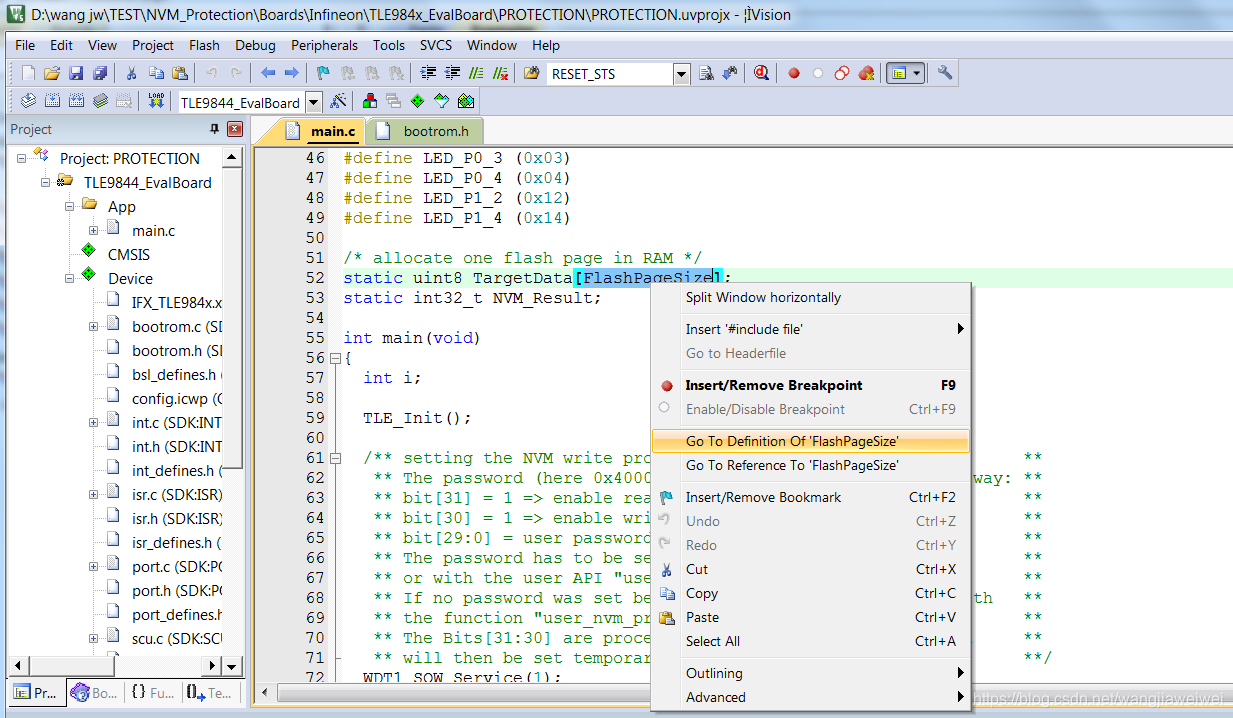Click the Build target toolbar icon
The image size is (1233, 718).
click(52, 101)
